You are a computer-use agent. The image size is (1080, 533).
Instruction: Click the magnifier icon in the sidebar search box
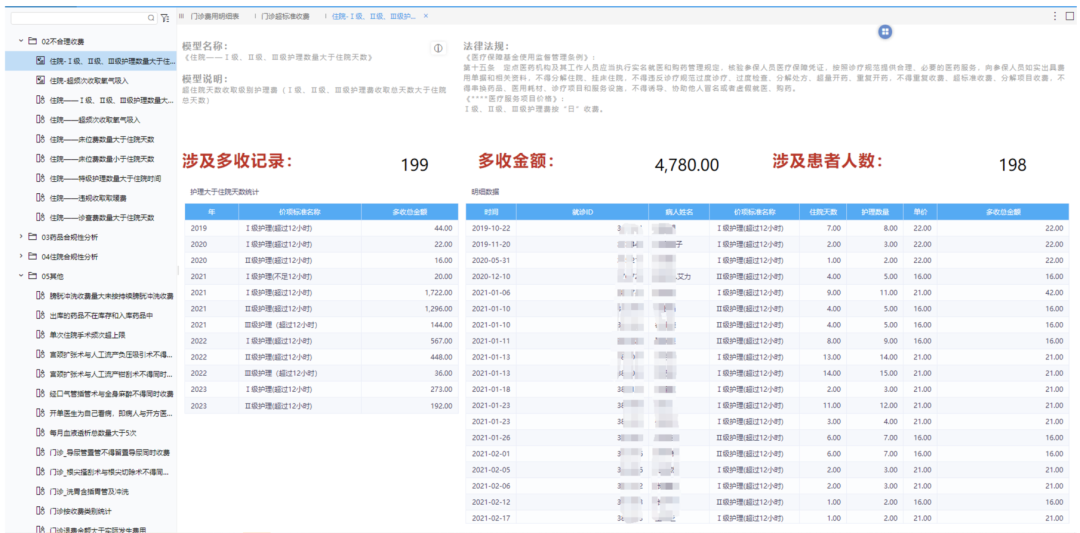(152, 18)
